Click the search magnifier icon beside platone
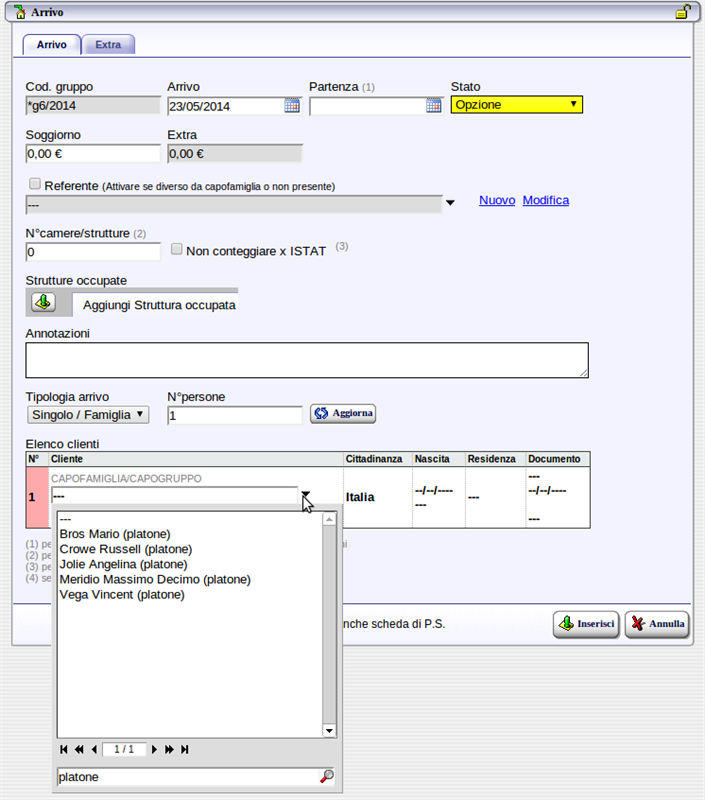The height and width of the screenshot is (800, 705). 326,776
